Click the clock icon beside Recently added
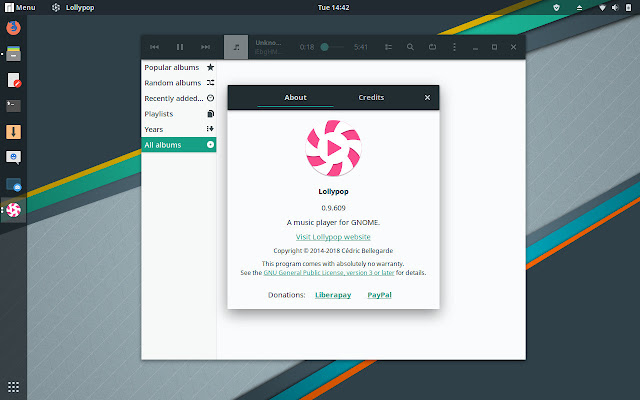The image size is (640, 400). coord(210,98)
